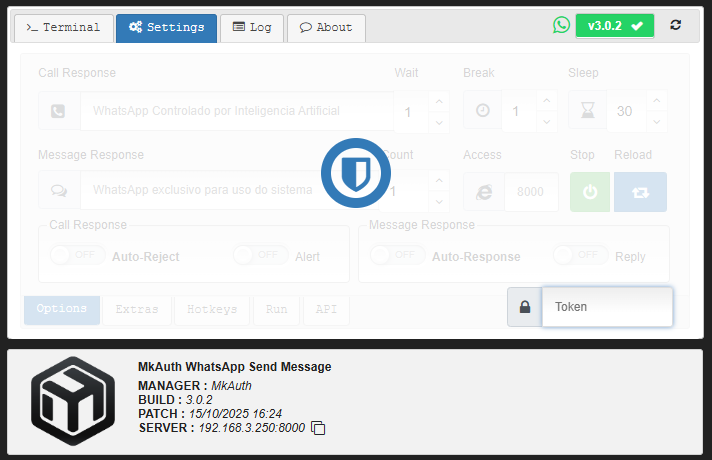
Task: Toggle the Reply switch
Action: (581, 255)
